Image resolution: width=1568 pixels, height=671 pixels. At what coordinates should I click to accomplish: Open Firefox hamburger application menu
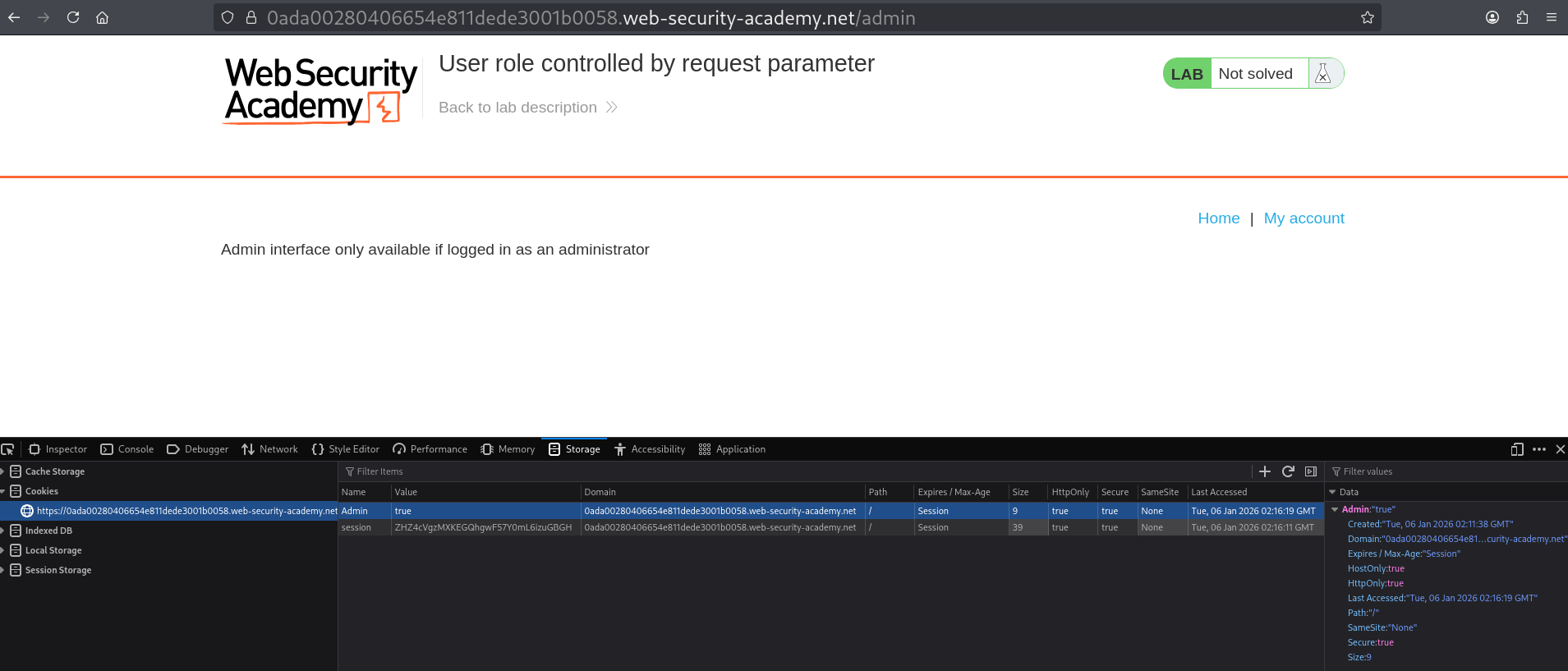click(x=1552, y=17)
